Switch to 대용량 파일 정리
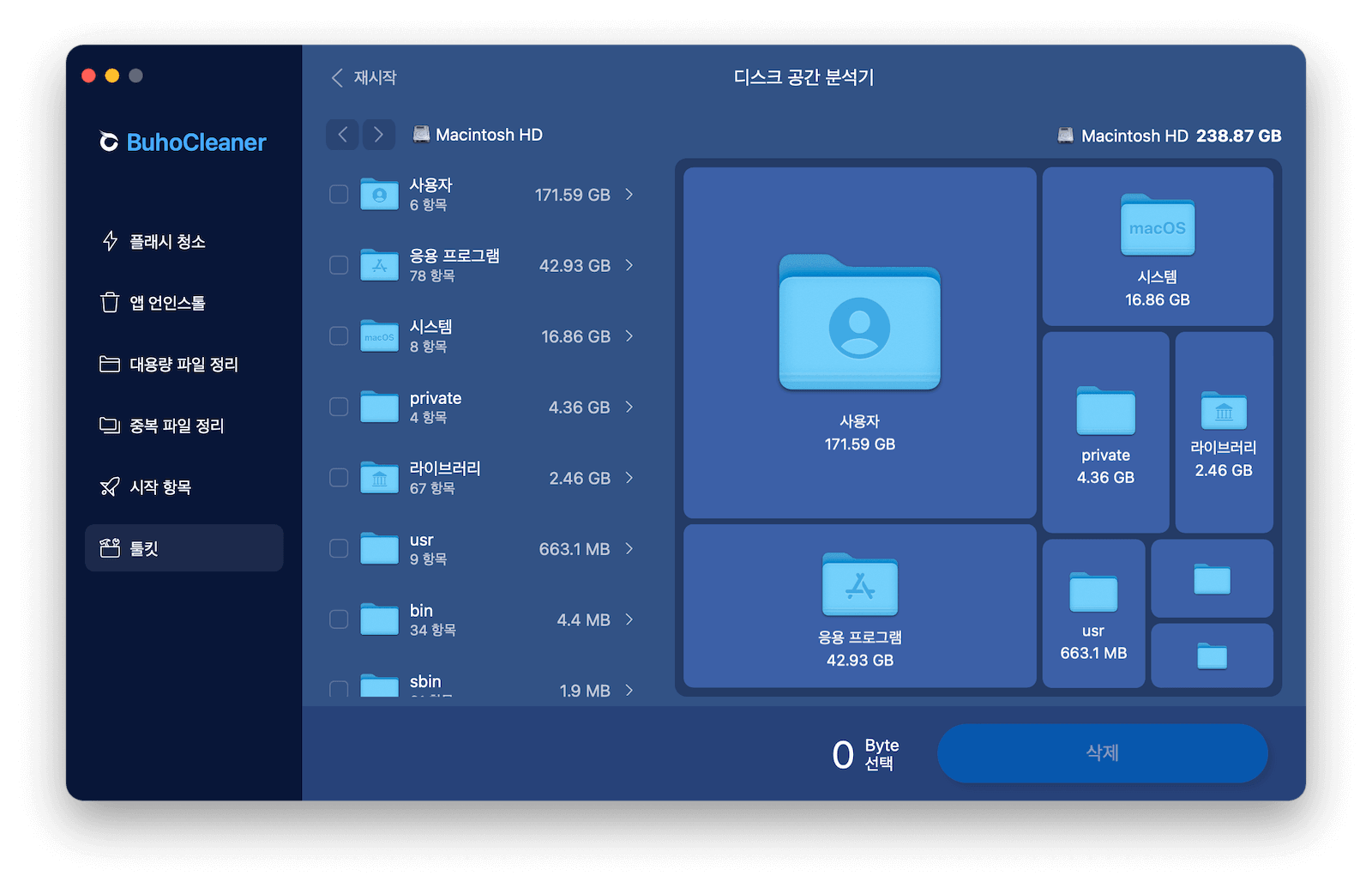This screenshot has width=1372, height=888. [184, 364]
